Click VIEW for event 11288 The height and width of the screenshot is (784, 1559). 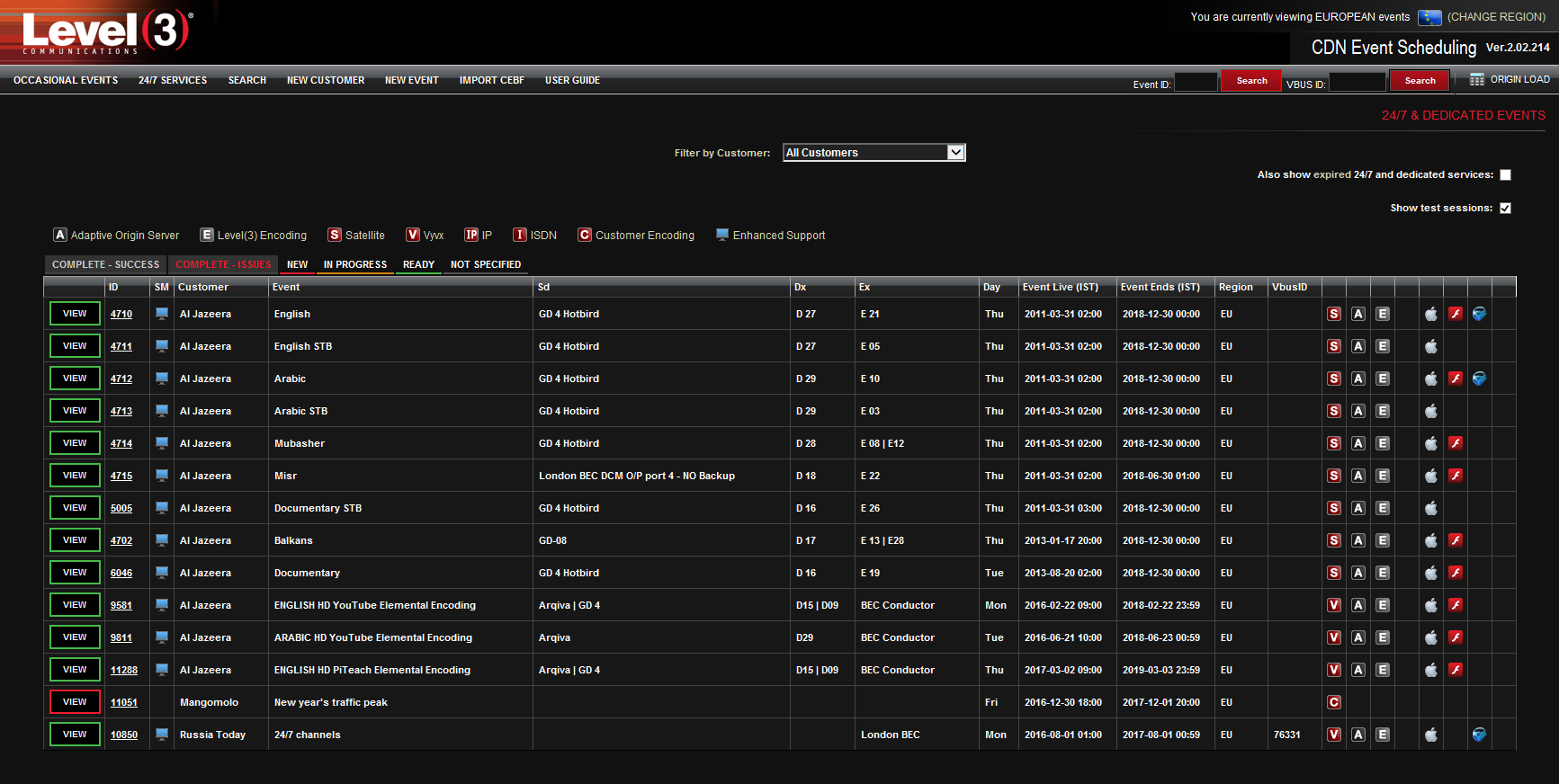(75, 670)
